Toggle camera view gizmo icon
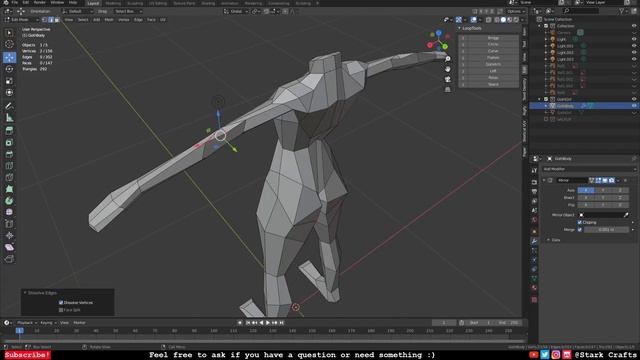 click(448, 79)
